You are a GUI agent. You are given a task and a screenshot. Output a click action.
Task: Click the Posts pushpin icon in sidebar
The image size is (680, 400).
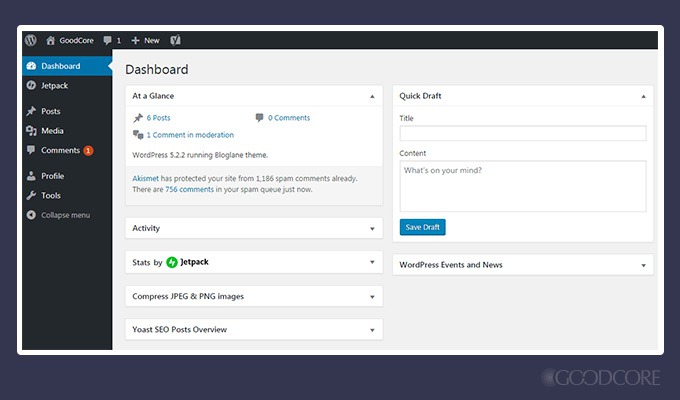31,111
